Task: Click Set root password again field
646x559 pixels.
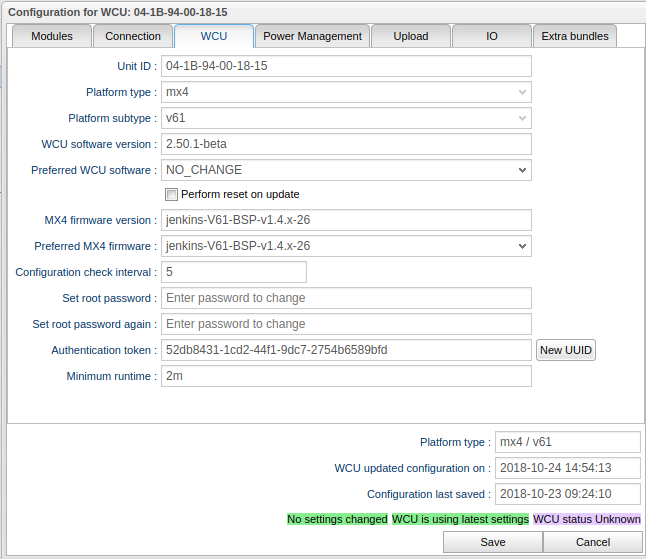Action: (345, 324)
